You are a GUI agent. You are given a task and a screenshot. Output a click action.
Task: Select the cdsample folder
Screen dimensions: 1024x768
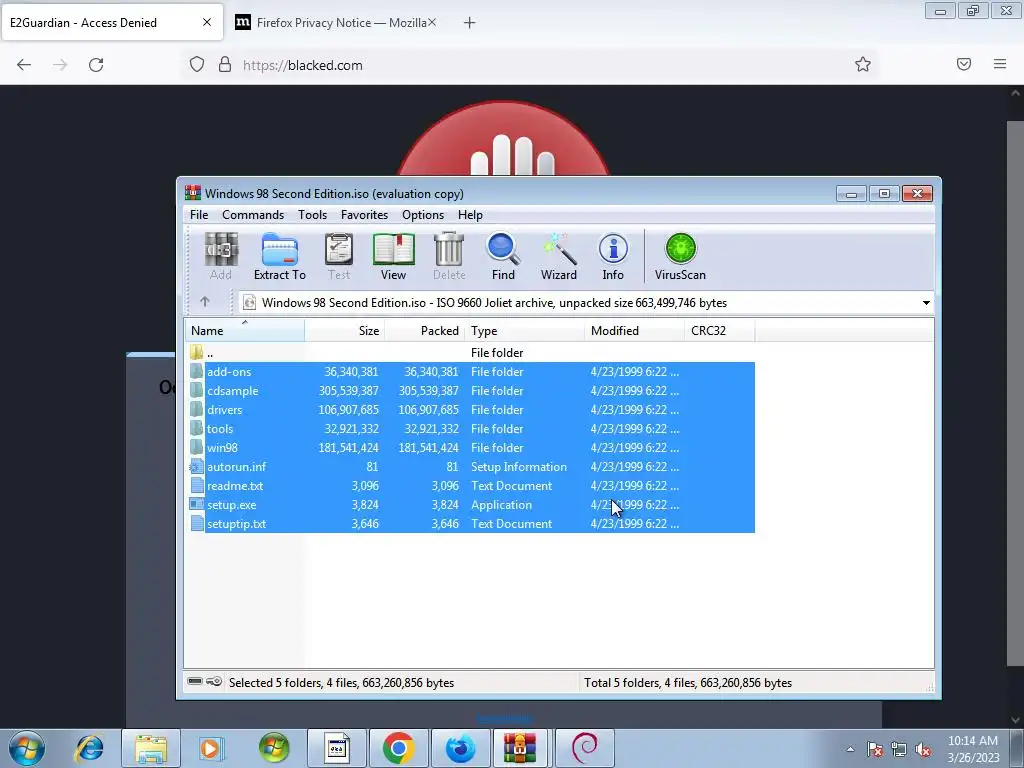[x=470, y=391]
